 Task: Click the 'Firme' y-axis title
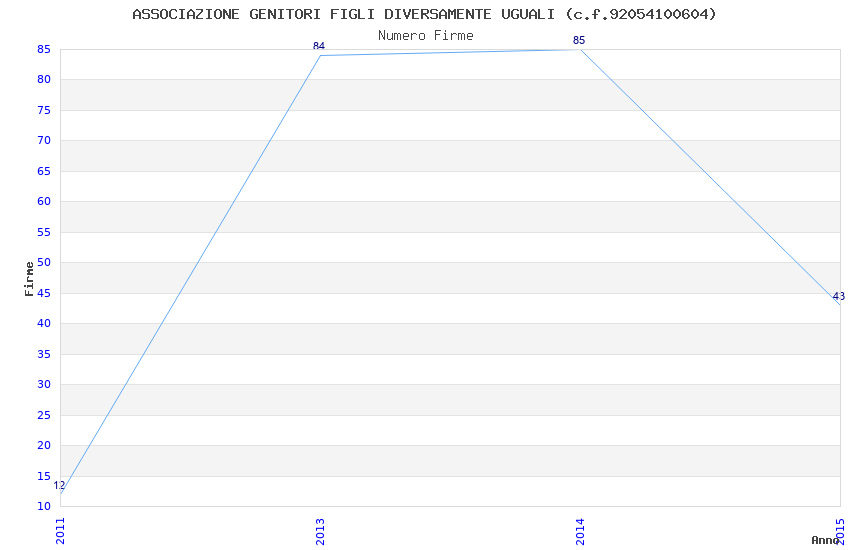(29, 278)
